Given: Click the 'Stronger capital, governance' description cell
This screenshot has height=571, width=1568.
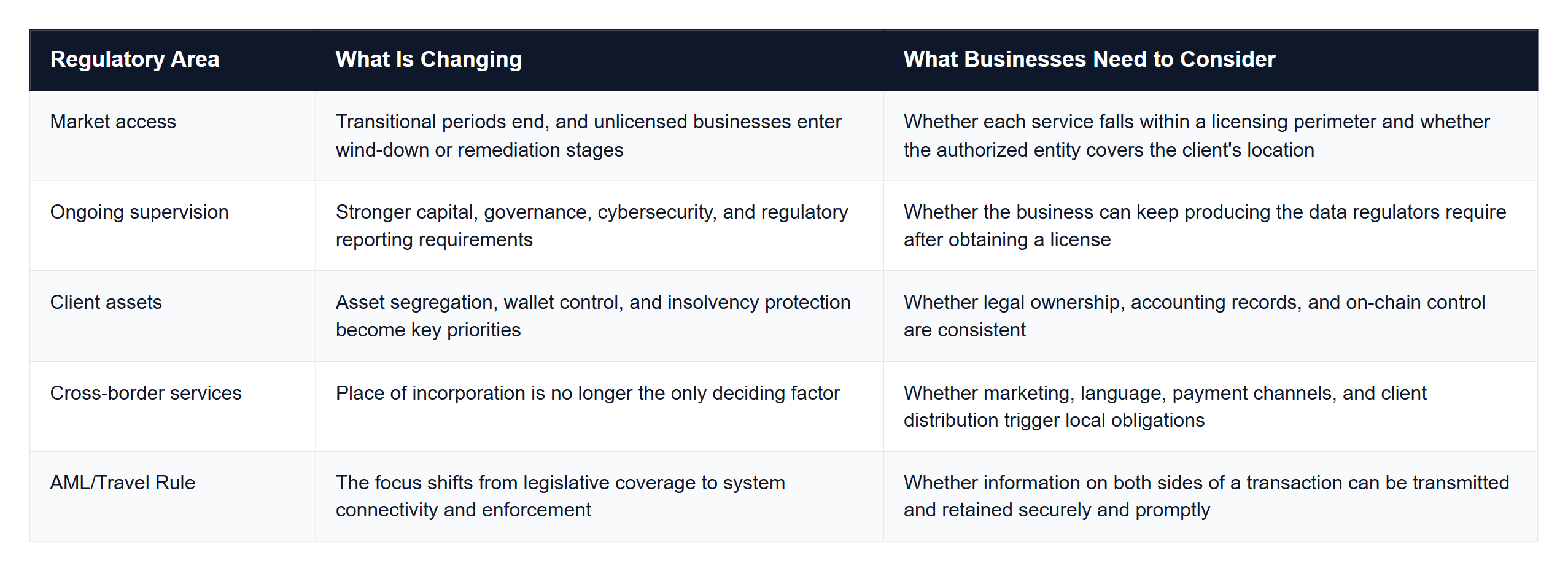Looking at the screenshot, I should pyautogui.click(x=599, y=225).
